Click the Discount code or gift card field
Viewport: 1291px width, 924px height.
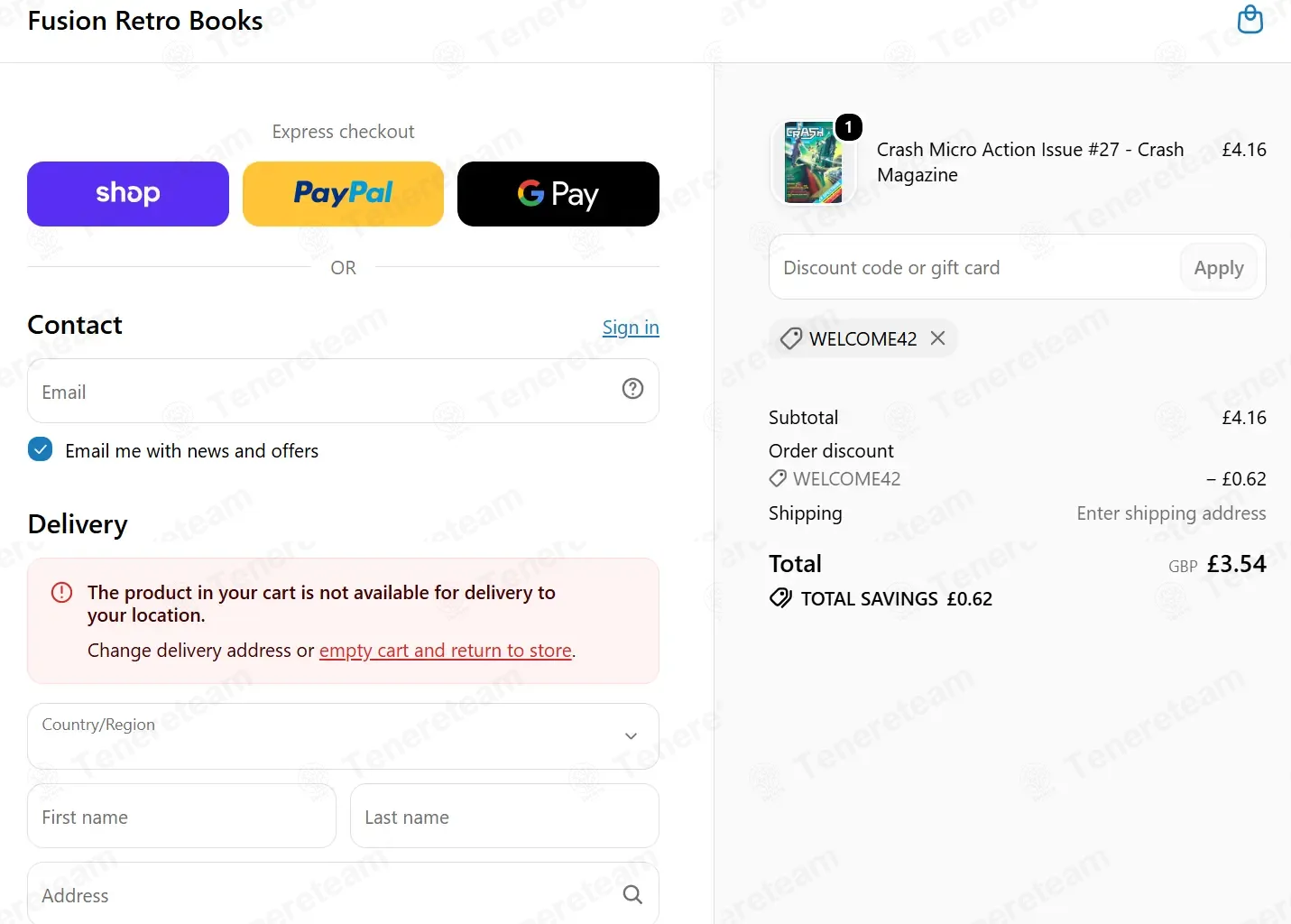pos(973,267)
